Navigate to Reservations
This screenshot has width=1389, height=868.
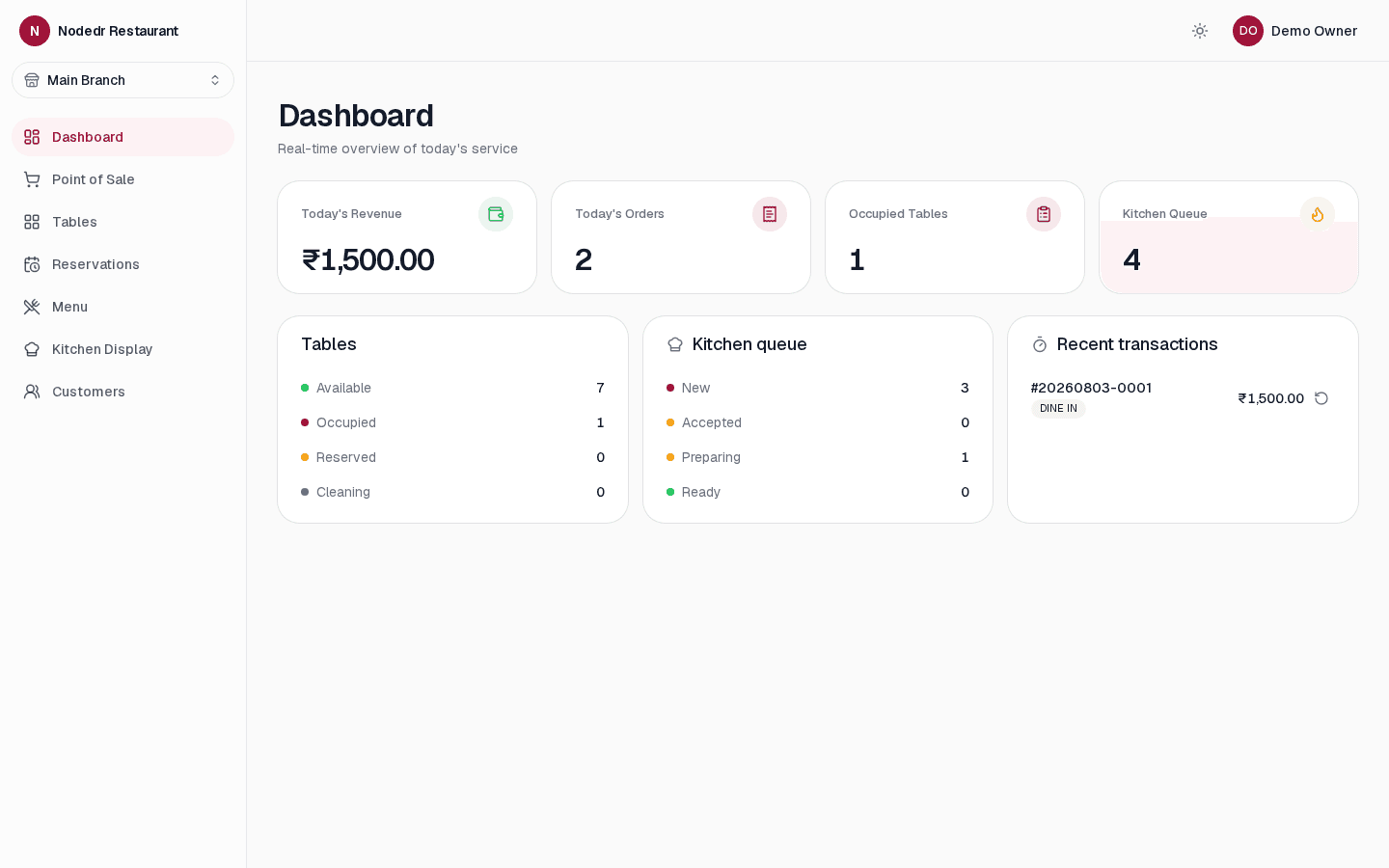coord(123,264)
